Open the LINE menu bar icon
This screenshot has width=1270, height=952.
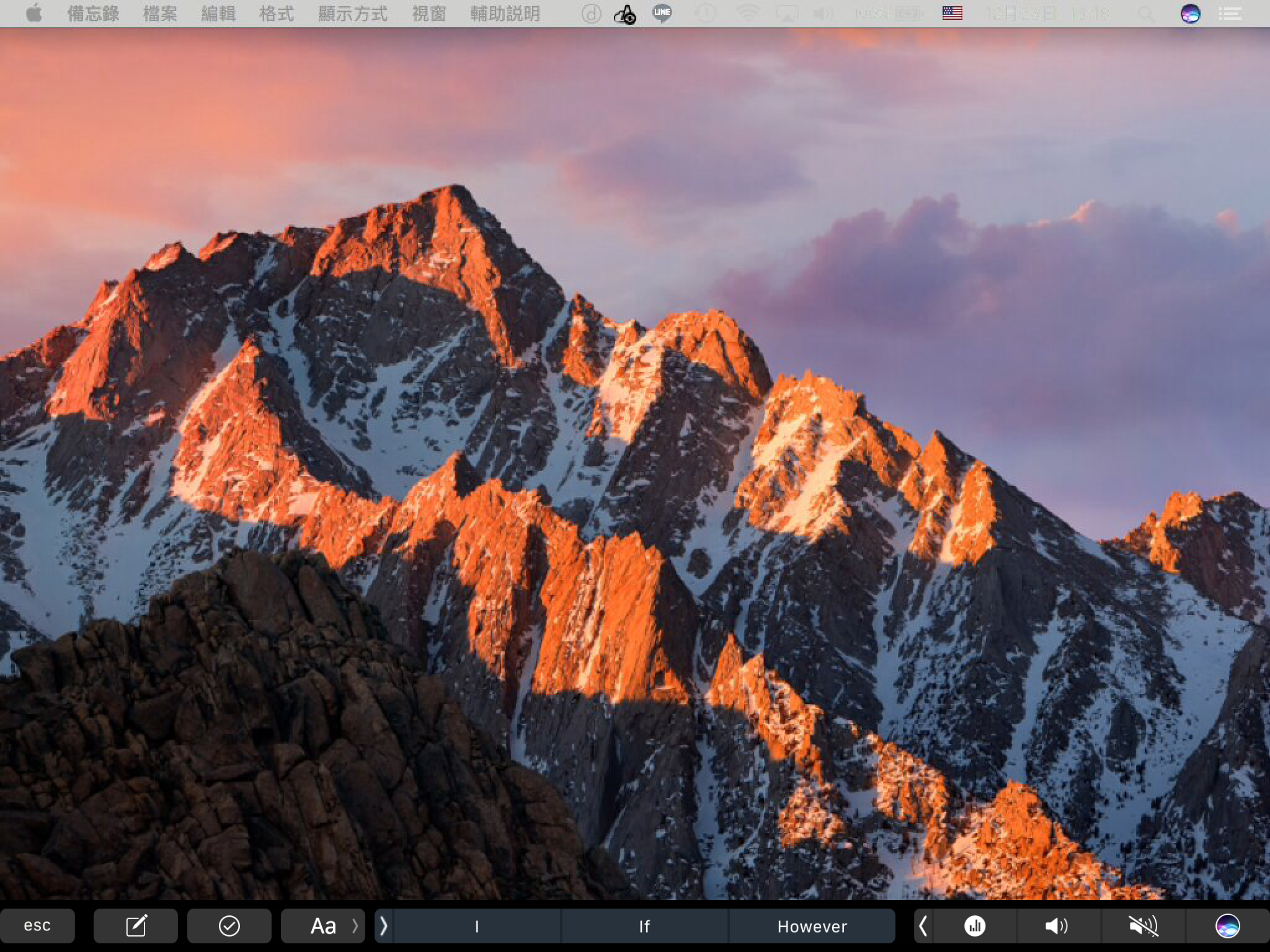coord(662,13)
